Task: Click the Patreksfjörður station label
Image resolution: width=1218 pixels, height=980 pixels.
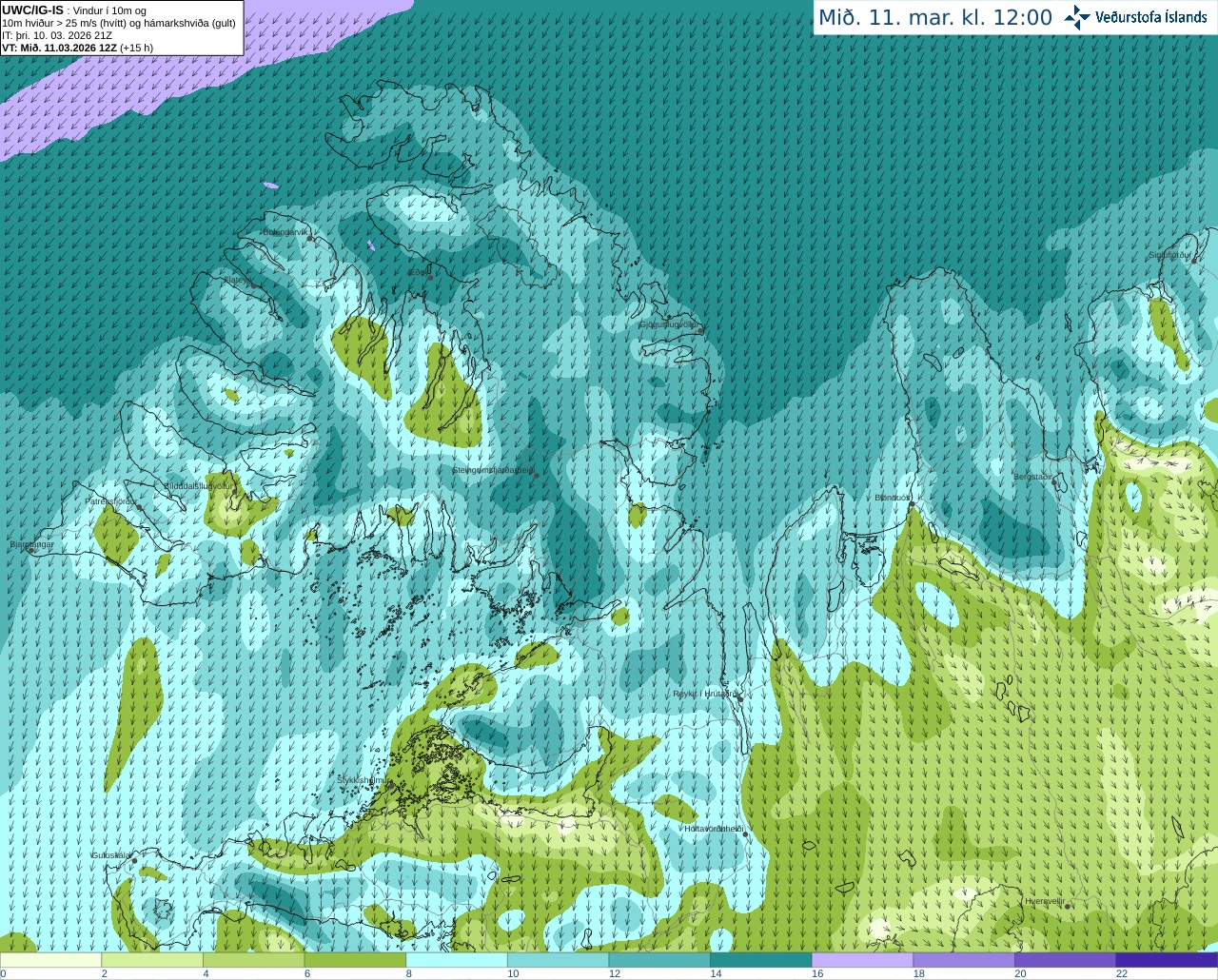Action: [111, 500]
